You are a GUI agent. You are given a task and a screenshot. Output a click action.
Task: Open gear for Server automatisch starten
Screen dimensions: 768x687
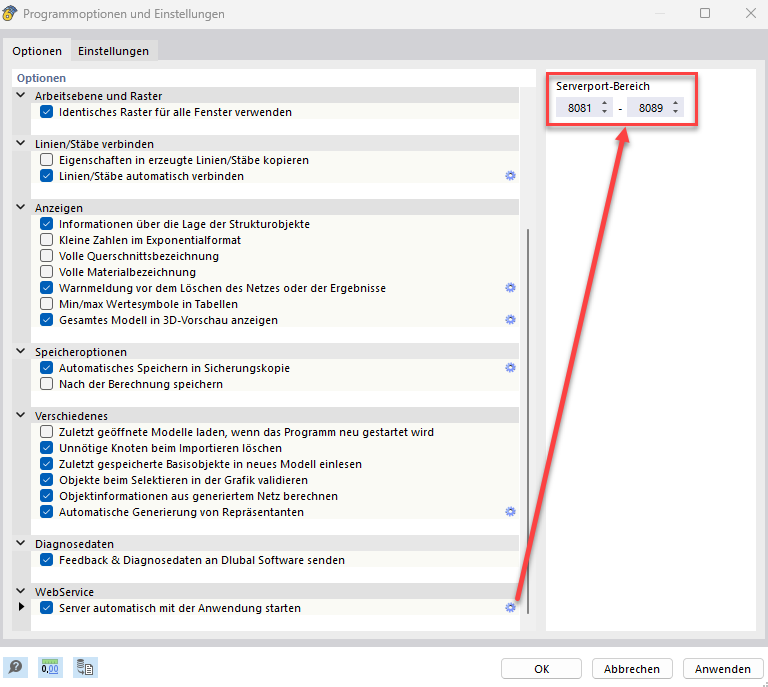(510, 608)
